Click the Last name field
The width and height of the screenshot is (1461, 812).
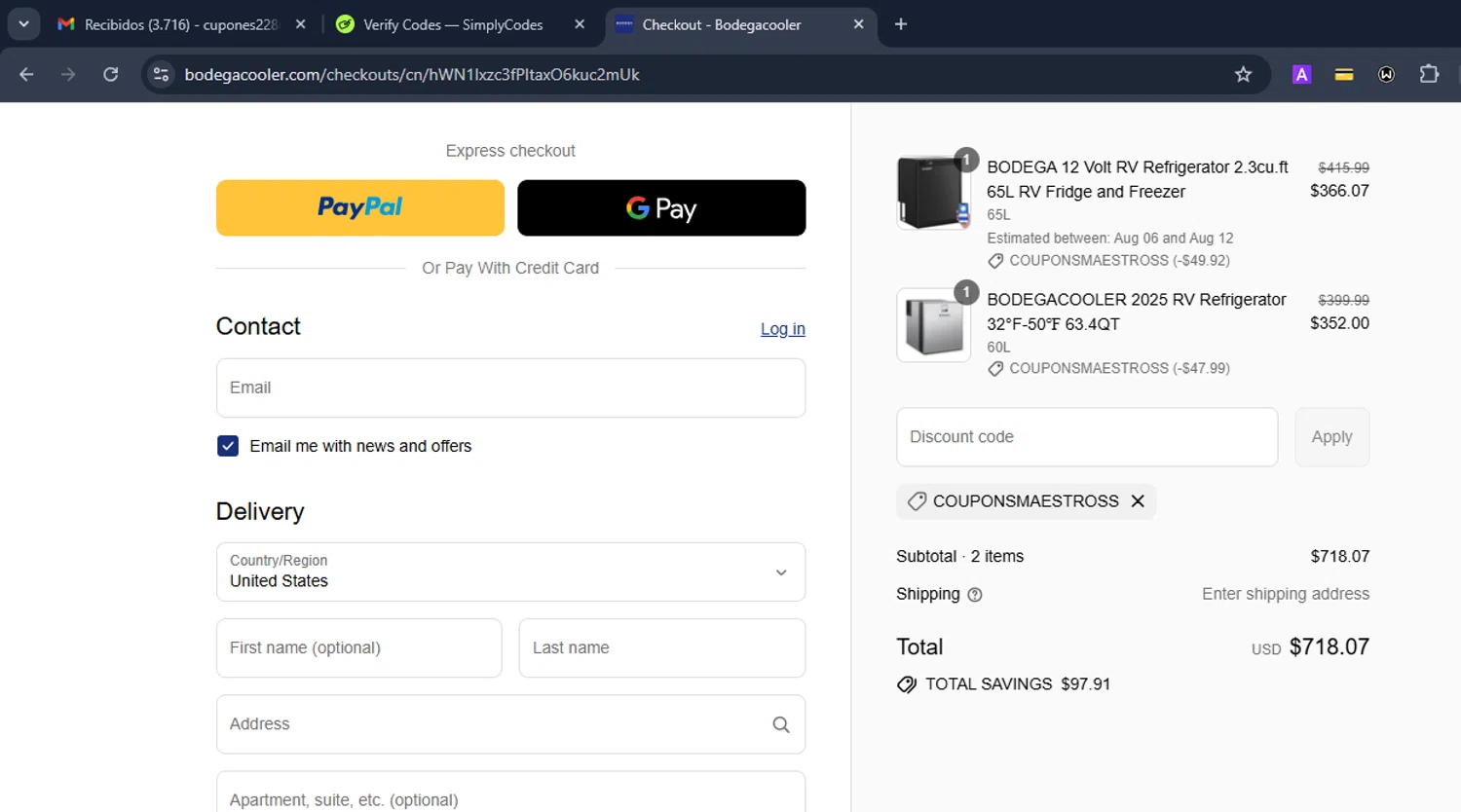(x=662, y=647)
